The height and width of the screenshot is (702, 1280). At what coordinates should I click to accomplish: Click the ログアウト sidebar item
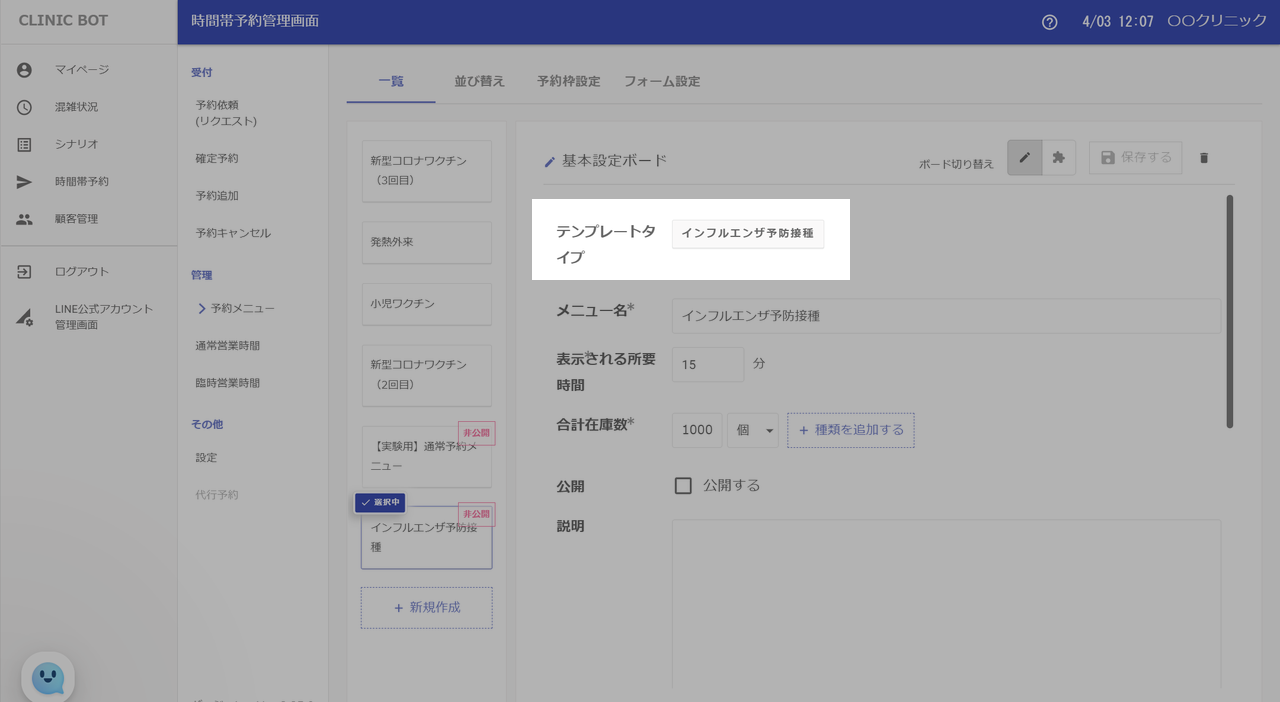pos(82,272)
